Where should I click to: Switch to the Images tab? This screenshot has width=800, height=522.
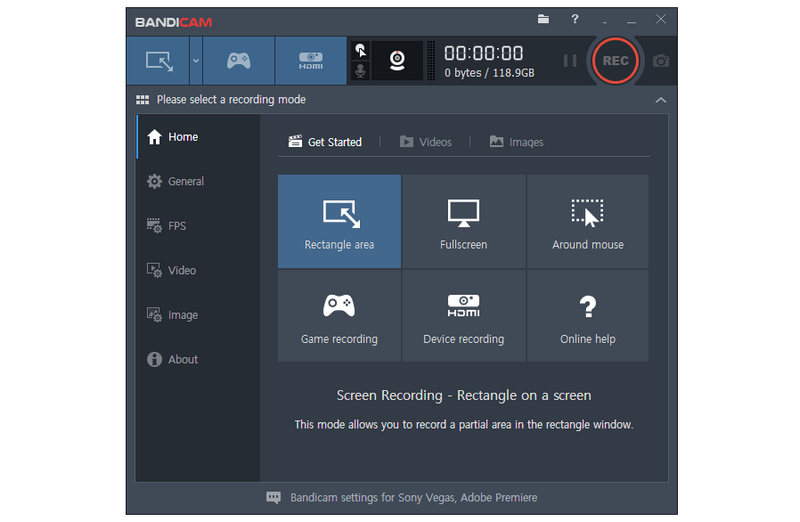pos(516,142)
